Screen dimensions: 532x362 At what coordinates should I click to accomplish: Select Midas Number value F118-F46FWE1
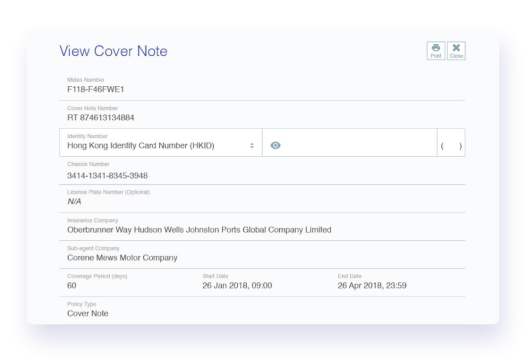coord(96,90)
